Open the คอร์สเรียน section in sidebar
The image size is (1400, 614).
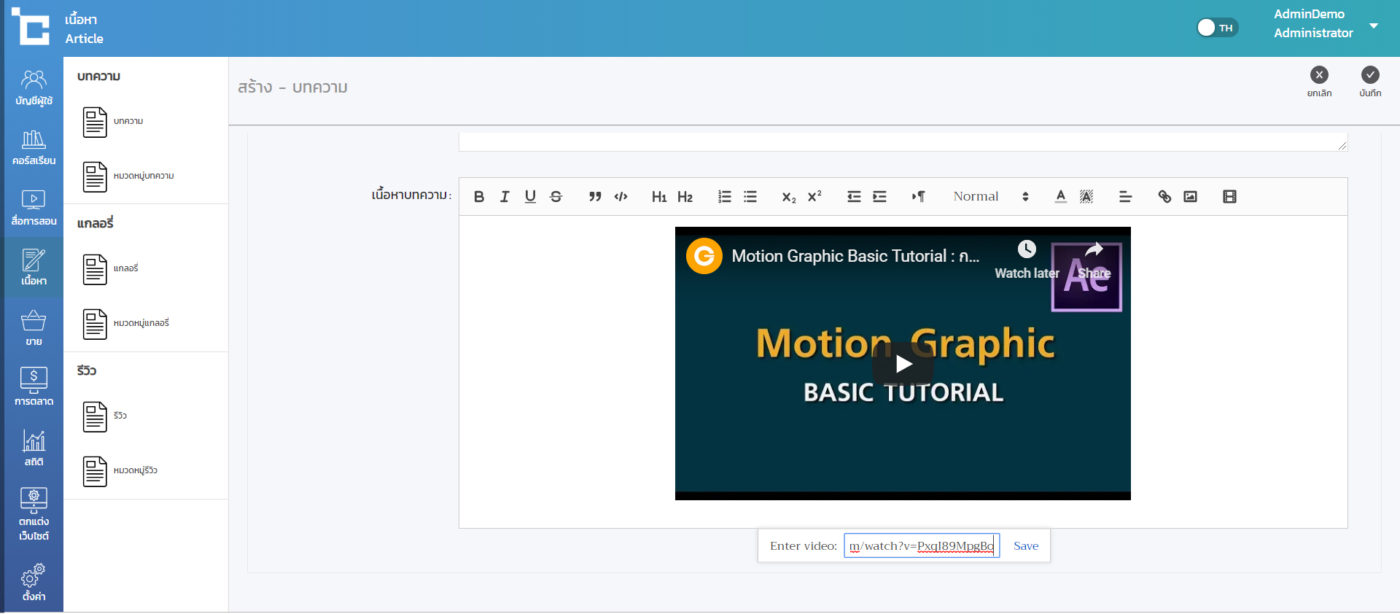[33, 148]
